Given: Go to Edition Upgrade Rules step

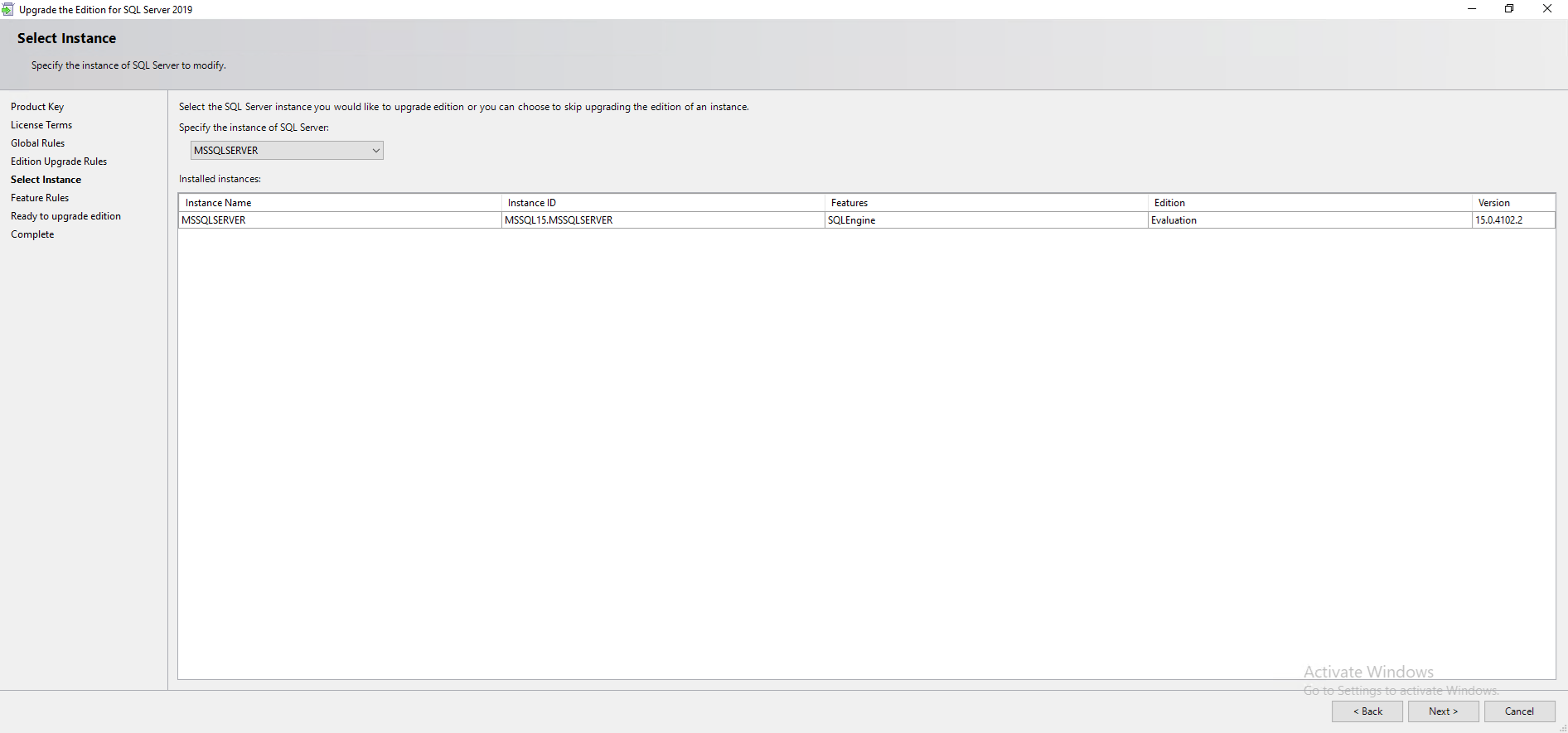Looking at the screenshot, I should coord(59,162).
